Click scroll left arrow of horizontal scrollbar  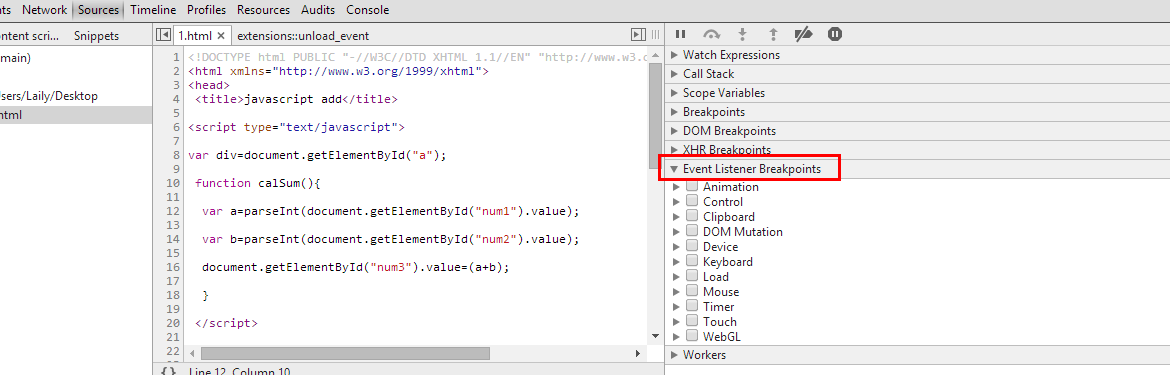coord(193,353)
